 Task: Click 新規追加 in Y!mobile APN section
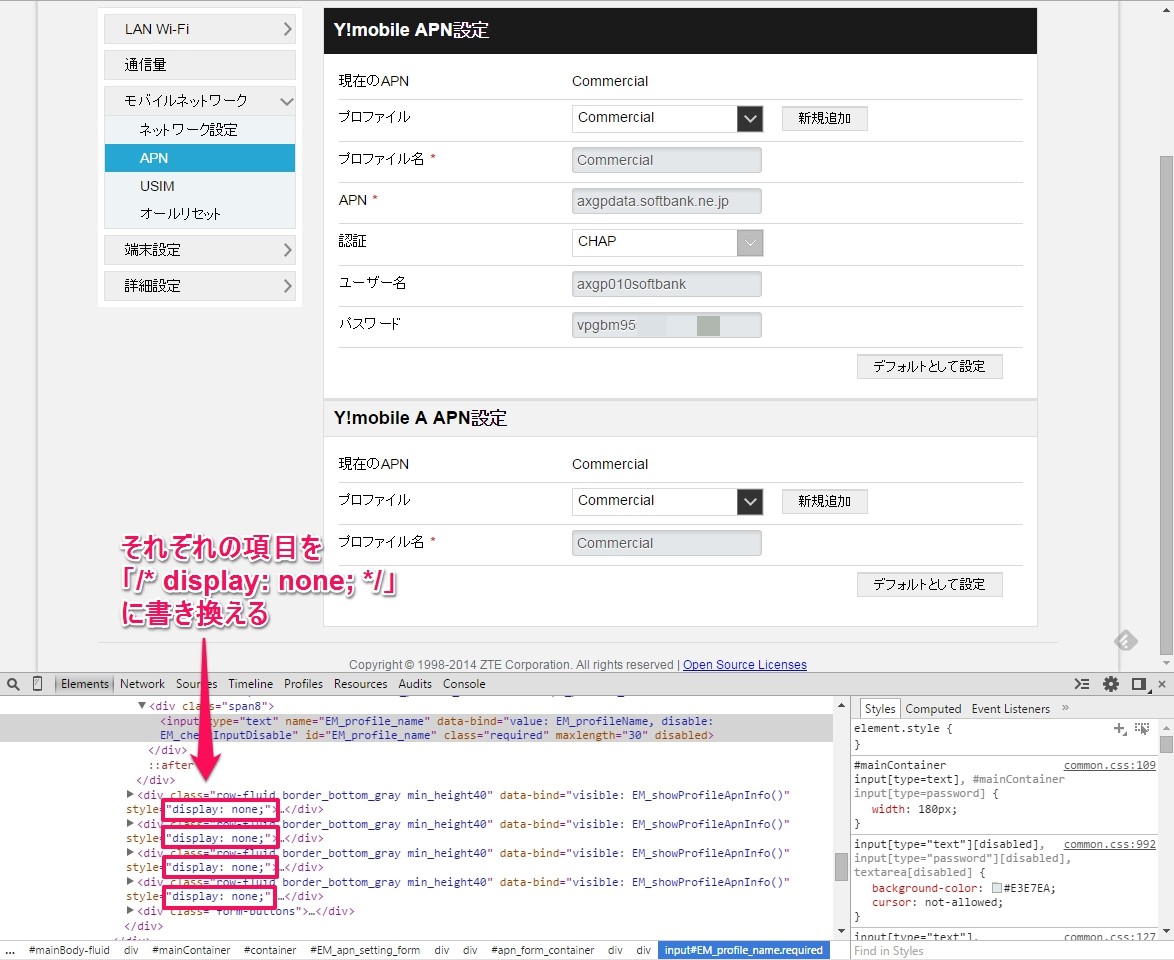824,118
